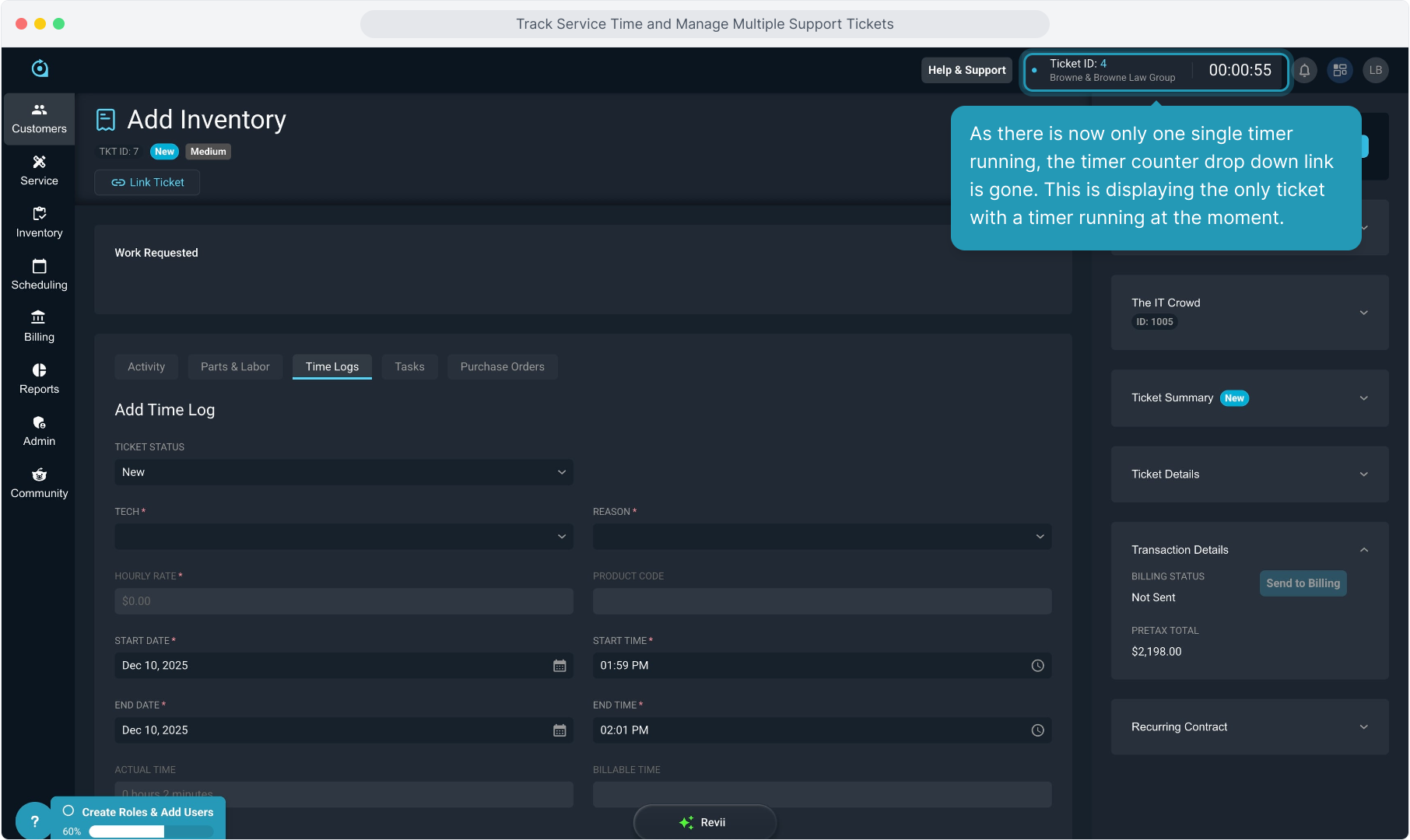
Task: Toggle the Create Roles & Add Users circle
Action: point(68,811)
